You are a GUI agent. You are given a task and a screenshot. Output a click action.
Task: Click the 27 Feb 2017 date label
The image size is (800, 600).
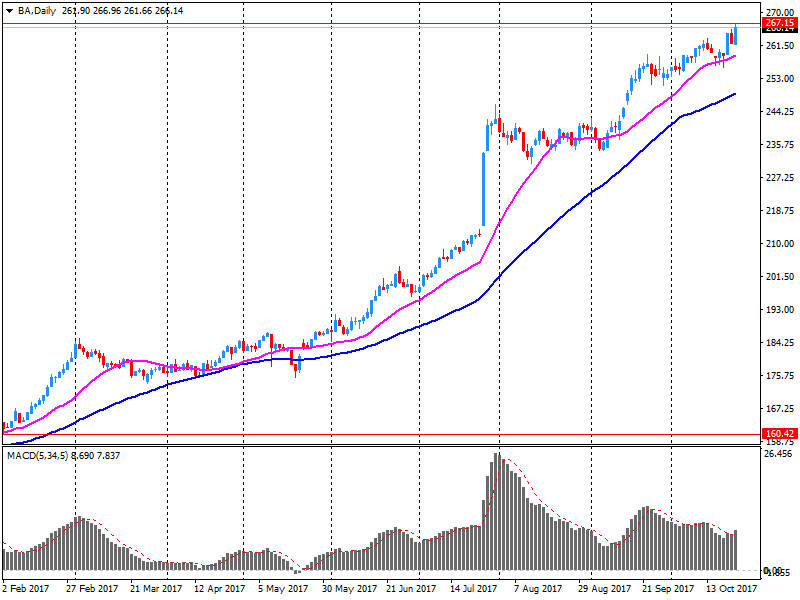click(x=92, y=588)
